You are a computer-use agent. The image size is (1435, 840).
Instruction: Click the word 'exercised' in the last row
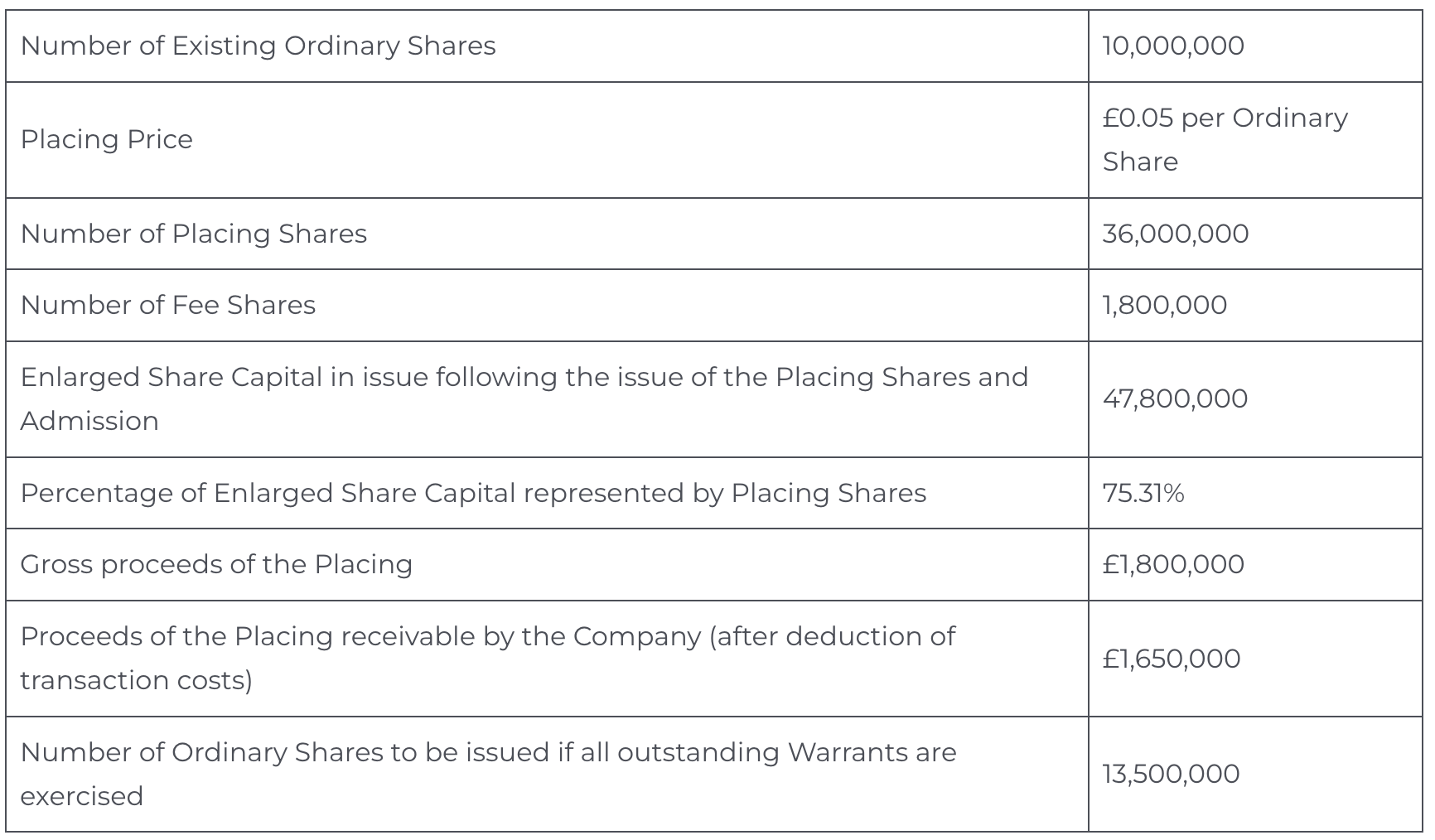(x=81, y=796)
